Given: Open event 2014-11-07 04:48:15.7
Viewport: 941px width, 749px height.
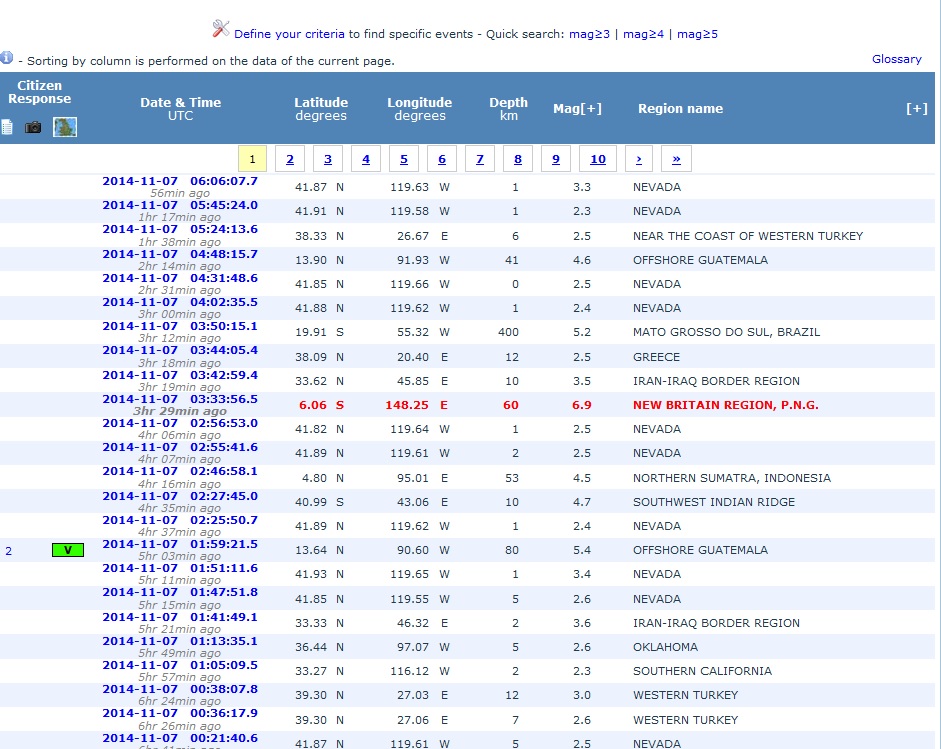Looking at the screenshot, I should point(180,254).
